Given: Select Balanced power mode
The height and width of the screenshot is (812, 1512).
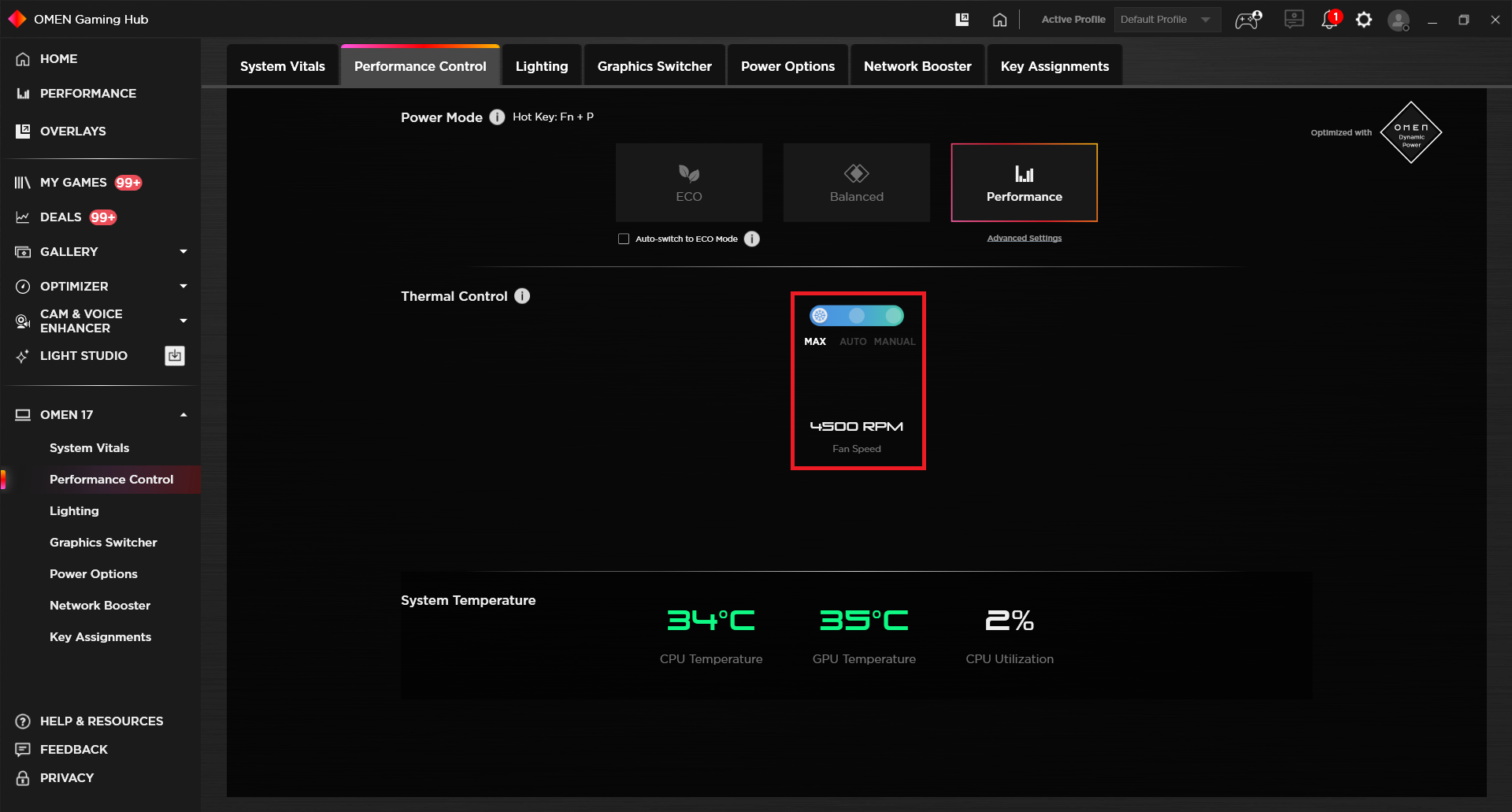Looking at the screenshot, I should point(856,183).
